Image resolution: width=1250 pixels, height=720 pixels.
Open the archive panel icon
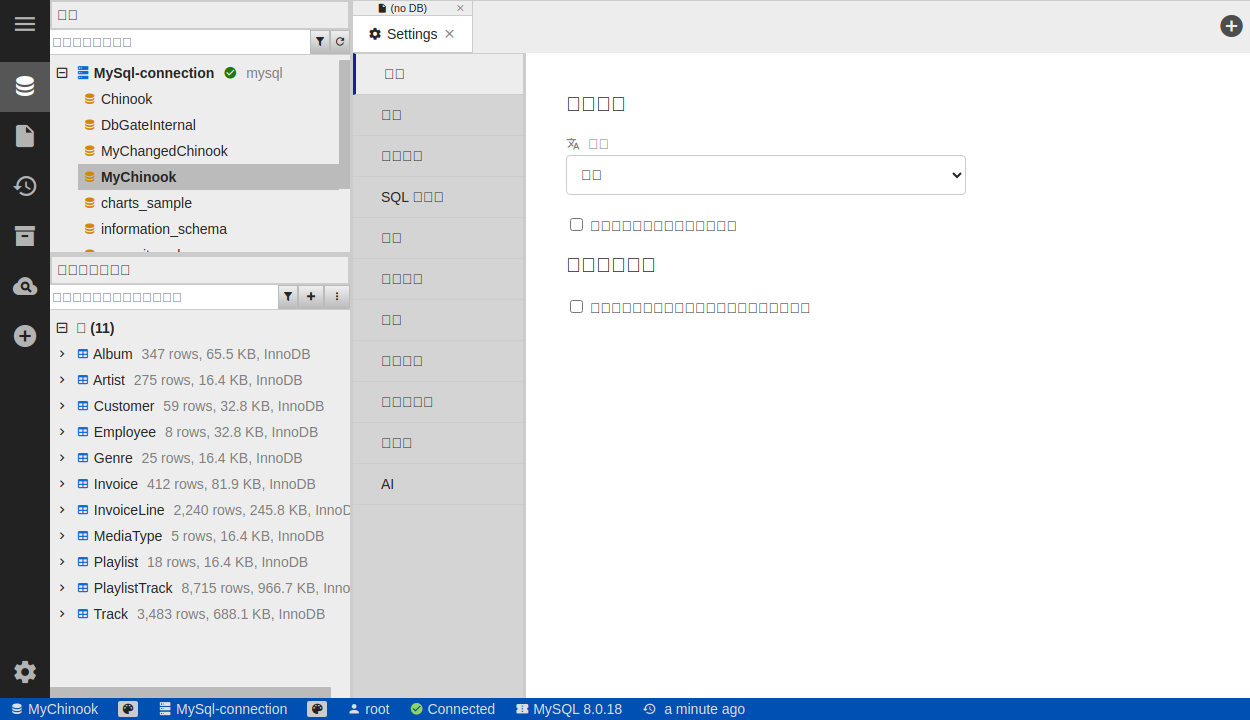tap(25, 236)
